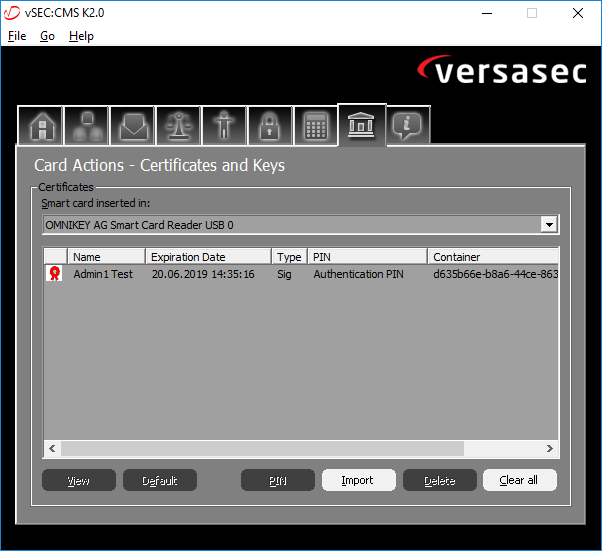
Task: Click the d635b66e container value cell
Action: coord(496,274)
